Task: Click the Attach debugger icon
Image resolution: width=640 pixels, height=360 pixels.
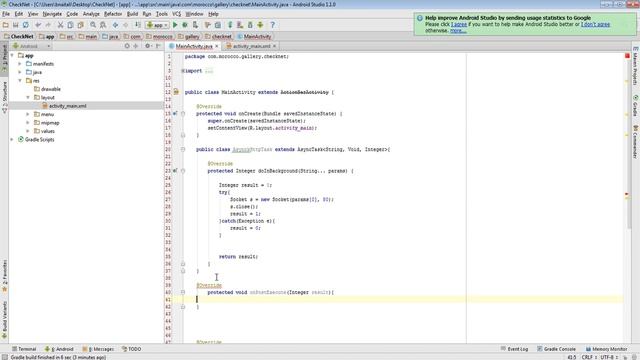Action: coord(196,25)
